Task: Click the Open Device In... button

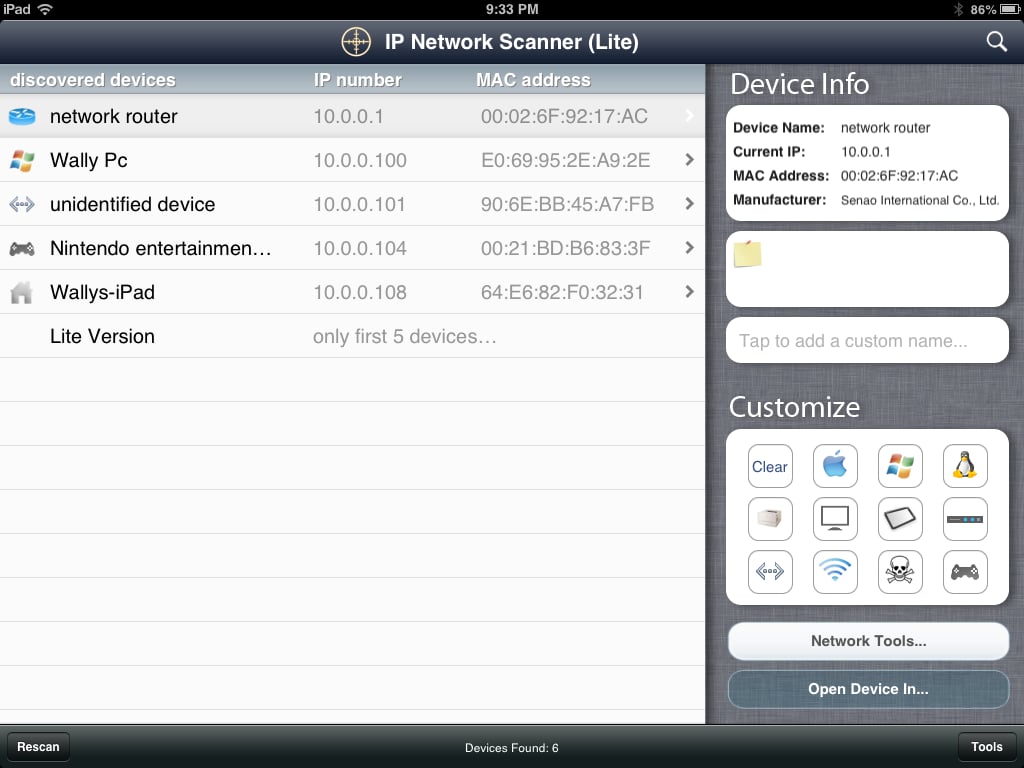Action: pyautogui.click(x=869, y=689)
